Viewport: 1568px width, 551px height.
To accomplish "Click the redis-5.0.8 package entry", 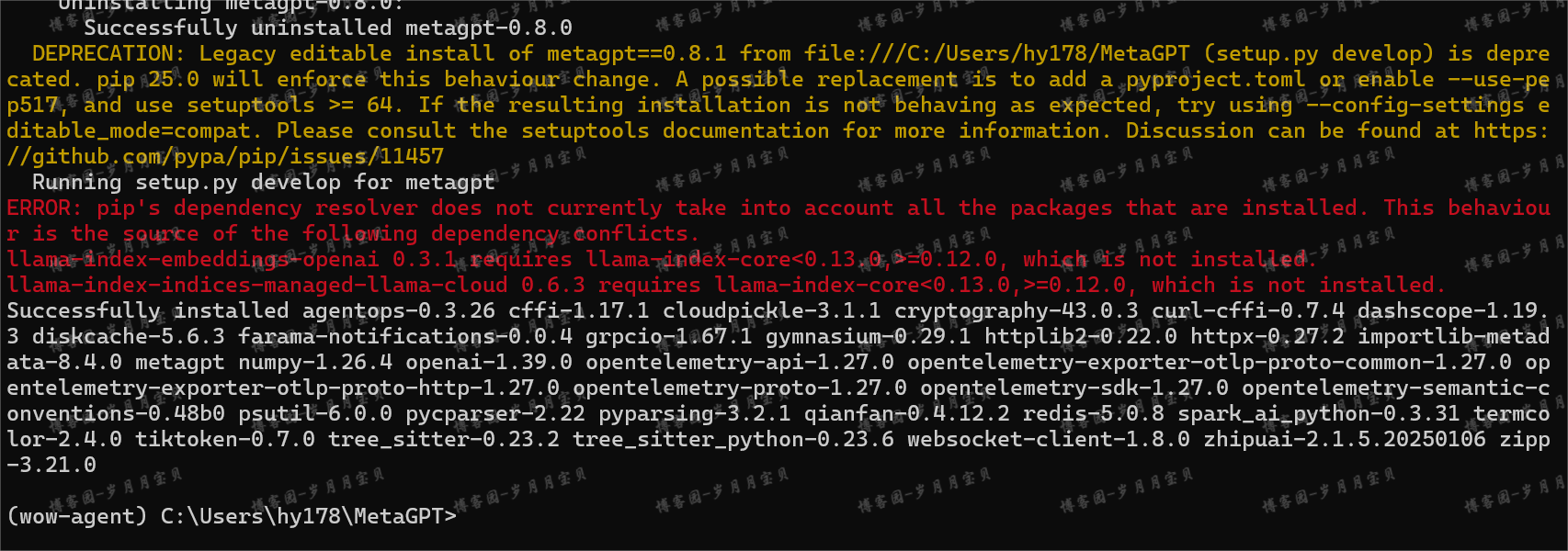I will coord(1094,413).
